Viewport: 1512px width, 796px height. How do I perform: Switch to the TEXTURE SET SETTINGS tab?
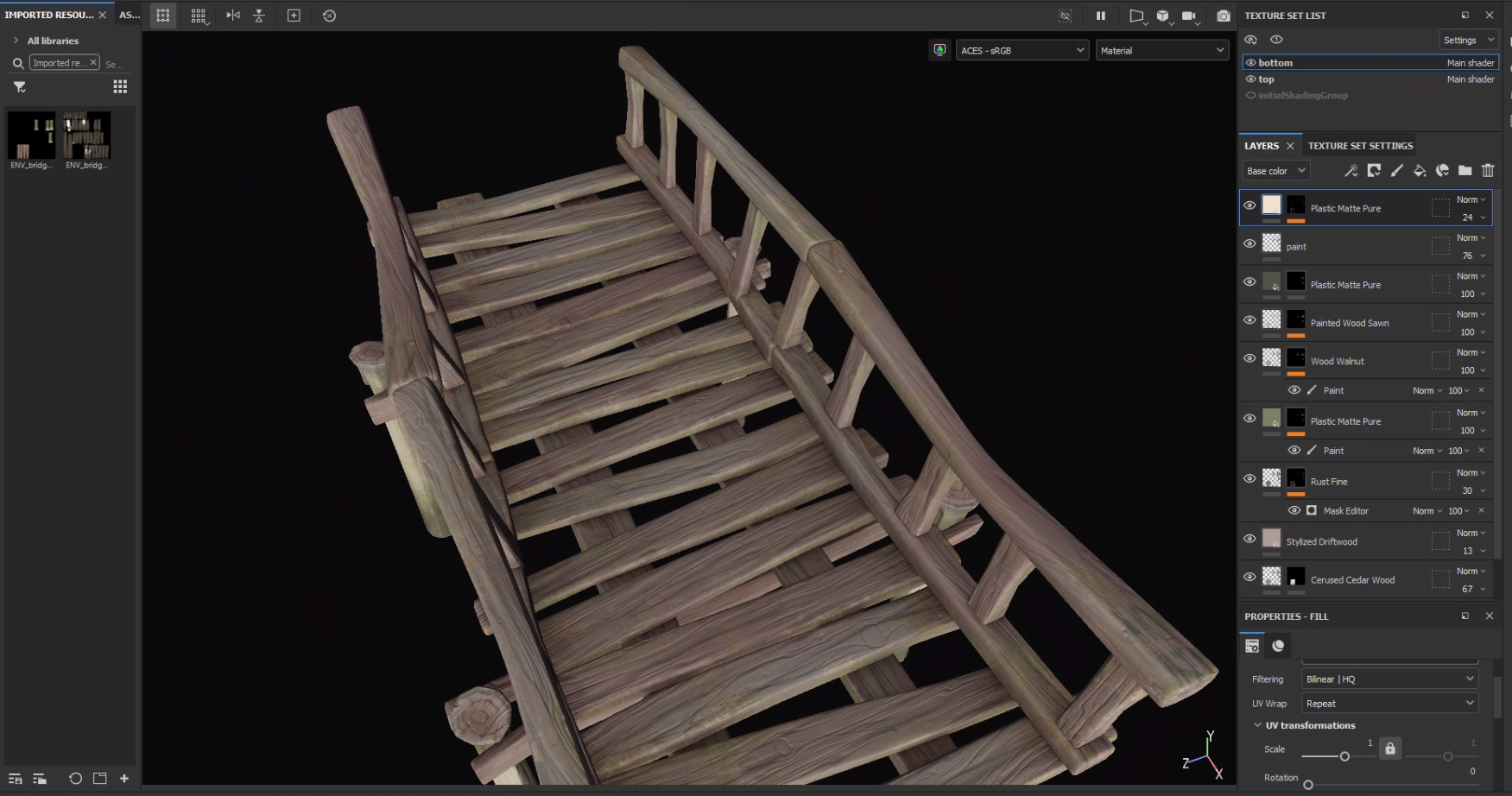click(x=1360, y=145)
